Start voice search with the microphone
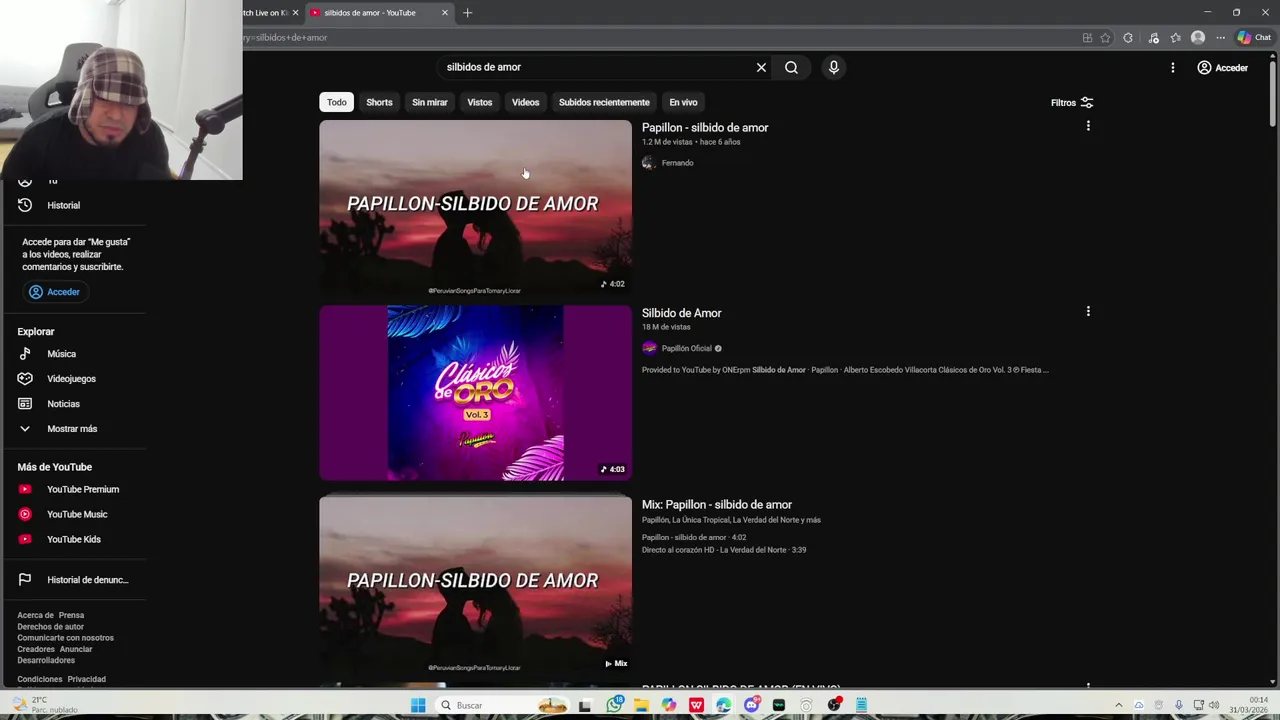This screenshot has width=1280, height=720. click(x=834, y=67)
